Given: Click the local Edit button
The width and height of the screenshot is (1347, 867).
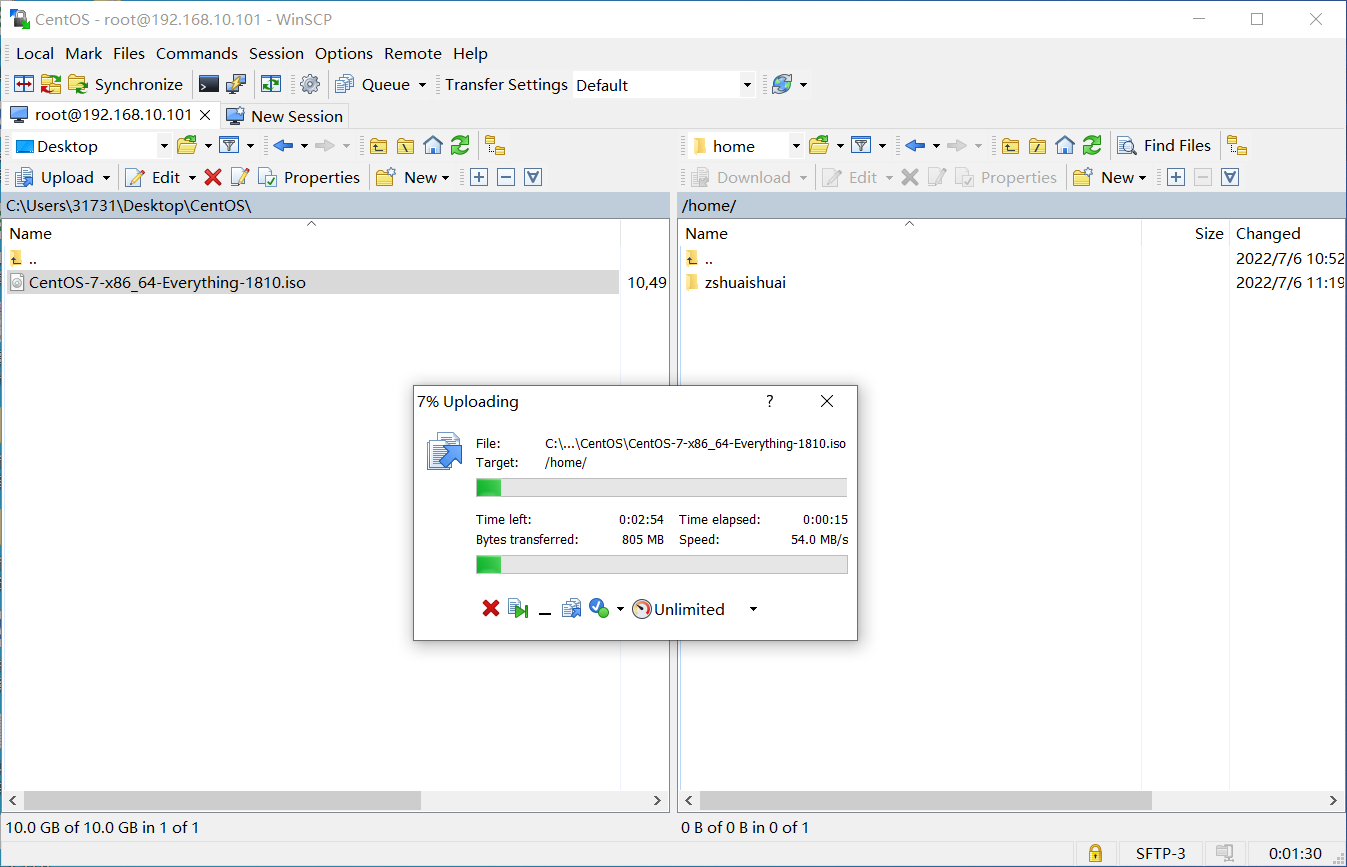Looking at the screenshot, I should pyautogui.click(x=153, y=177).
